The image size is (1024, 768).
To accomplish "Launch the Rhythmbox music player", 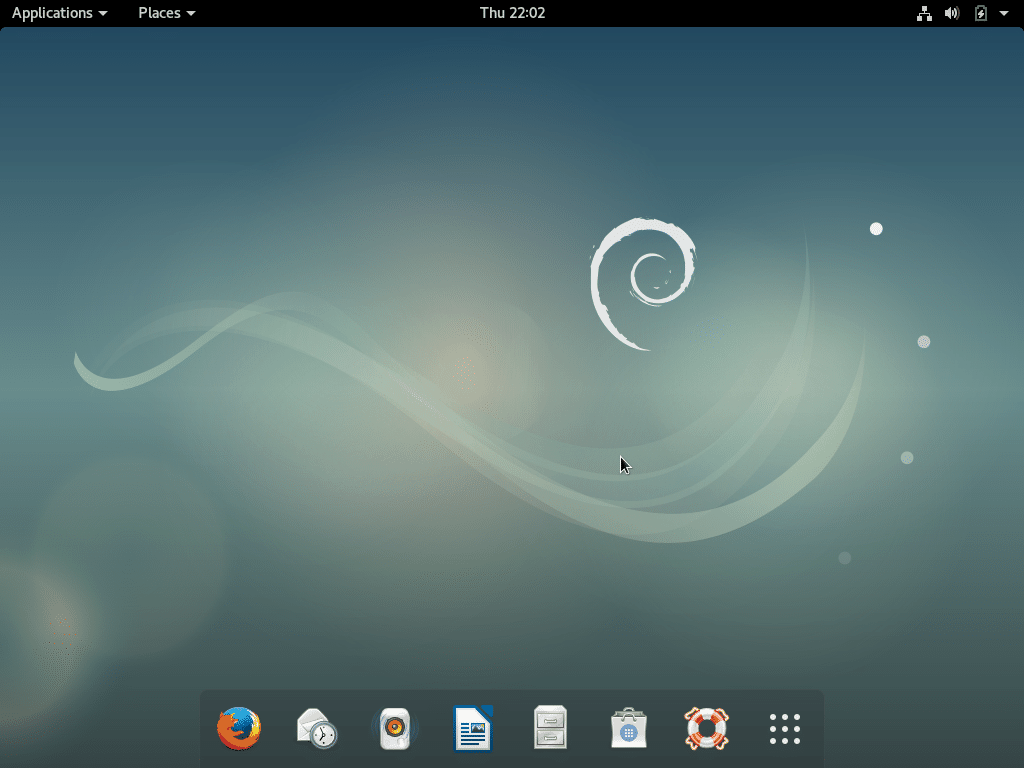I will (x=395, y=729).
